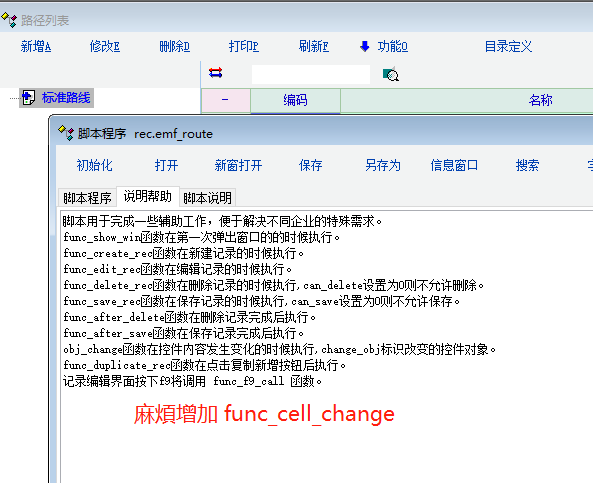593x483 pixels.
Task: Click 另存为 to save script as
Action: coord(383,165)
